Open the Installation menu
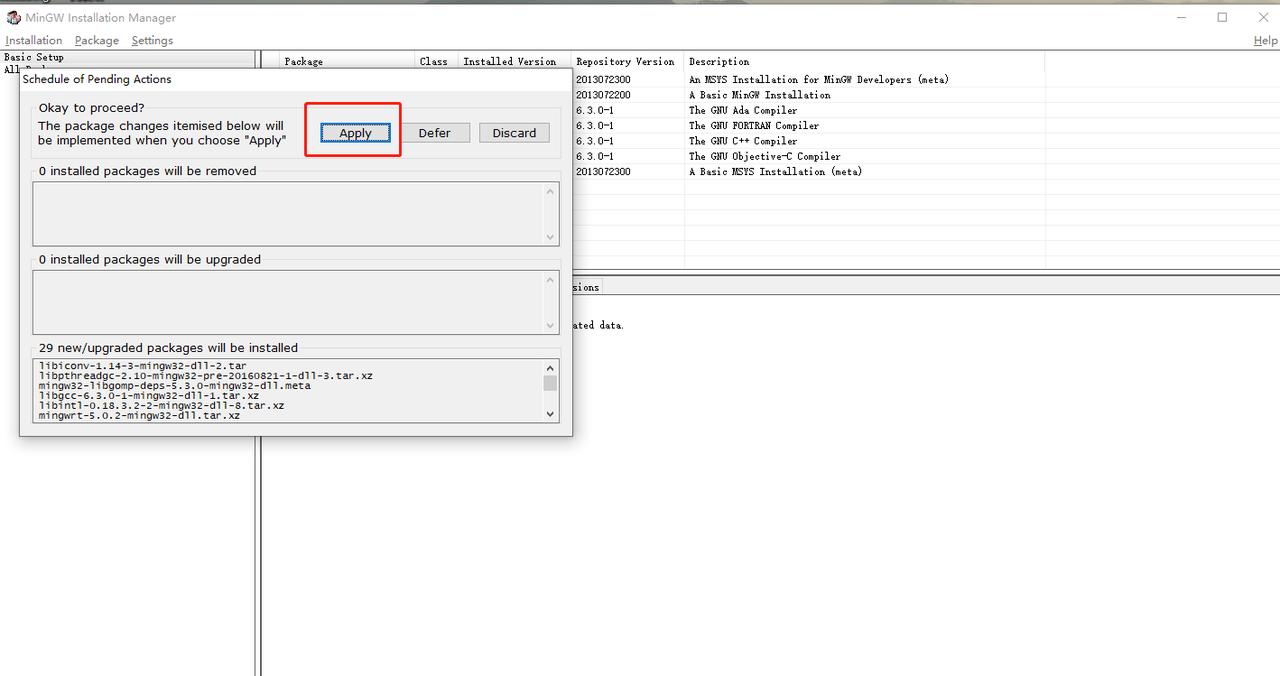Image resolution: width=1280 pixels, height=676 pixels. click(34, 40)
